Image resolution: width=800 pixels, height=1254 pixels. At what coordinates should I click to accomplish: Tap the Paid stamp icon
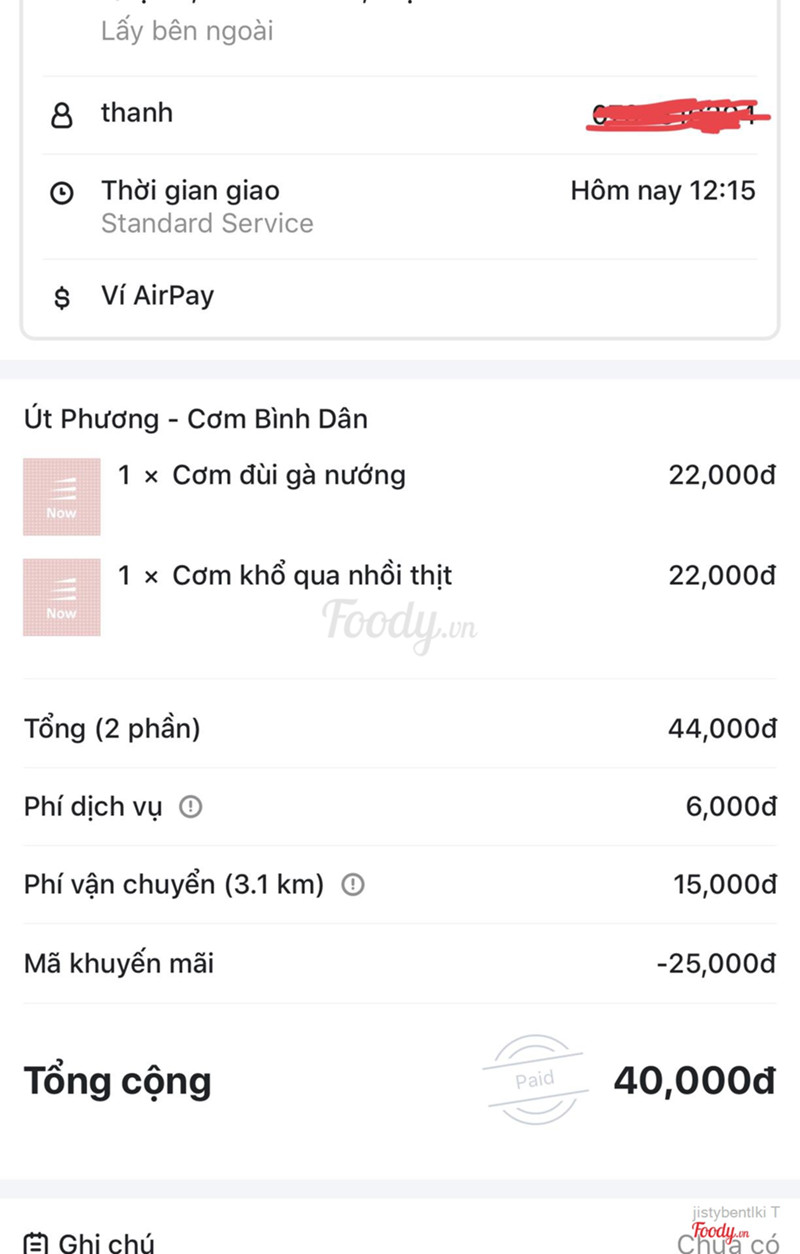click(x=534, y=1080)
